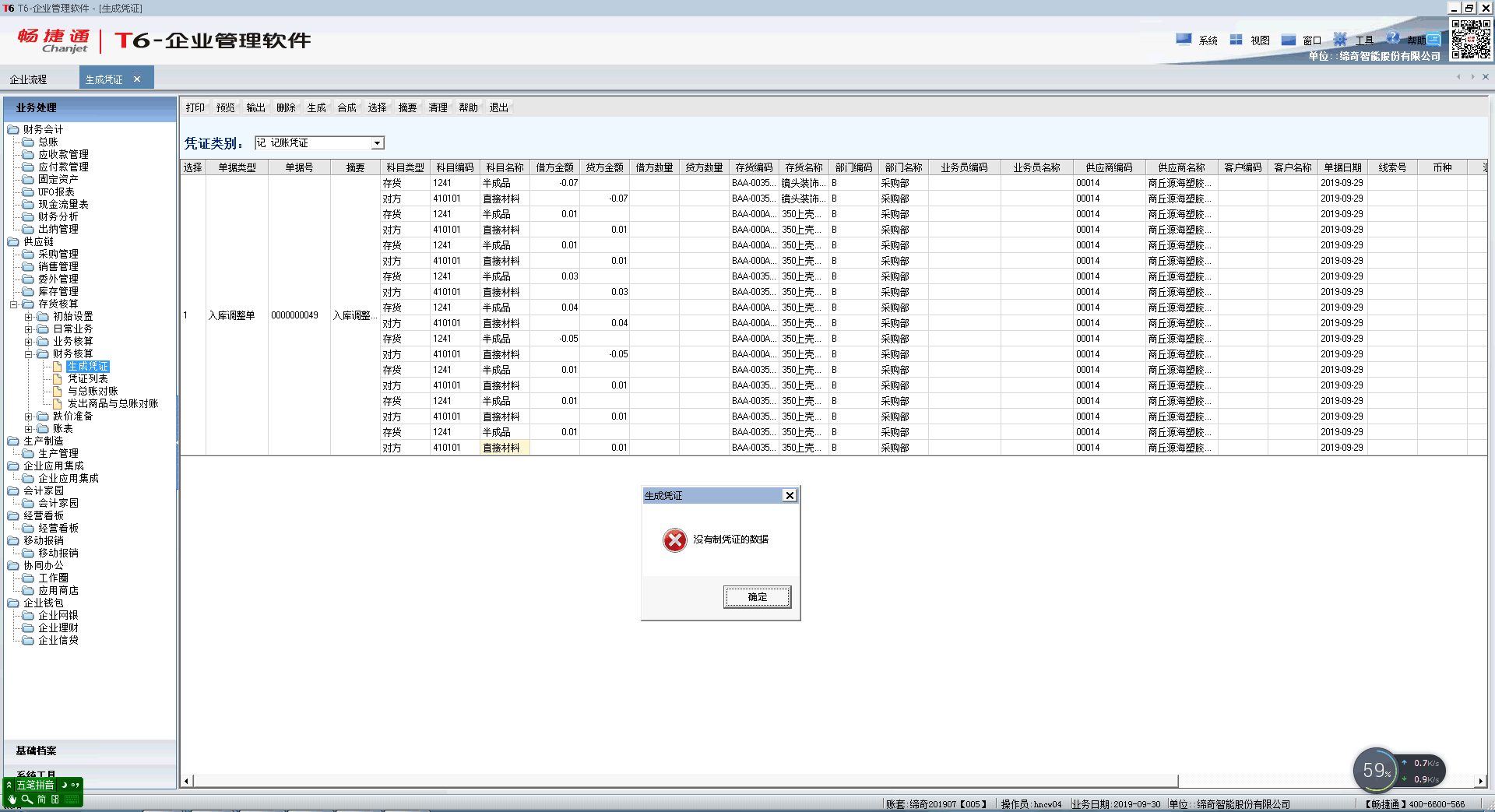The image size is (1495, 812).
Task: Click 退出 in the toolbar
Action: [x=499, y=107]
